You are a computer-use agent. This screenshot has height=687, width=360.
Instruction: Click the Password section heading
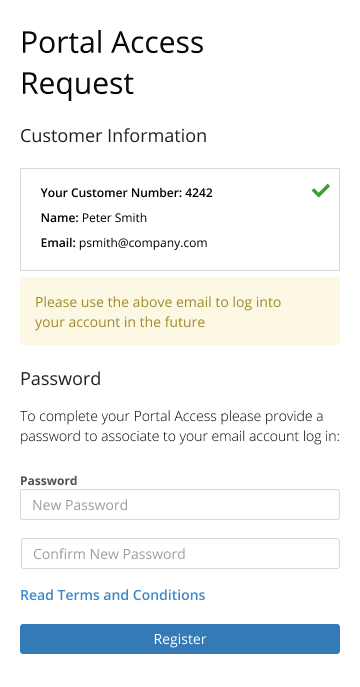60,379
